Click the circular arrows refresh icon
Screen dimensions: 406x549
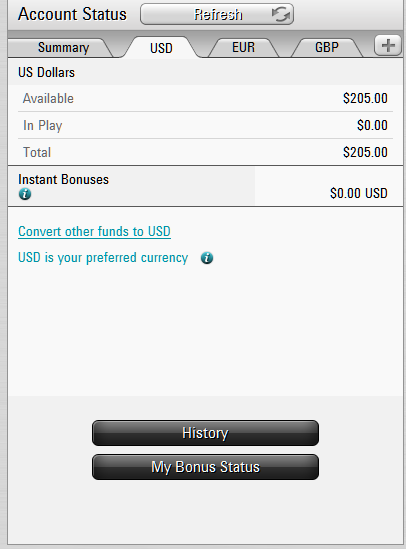point(281,14)
